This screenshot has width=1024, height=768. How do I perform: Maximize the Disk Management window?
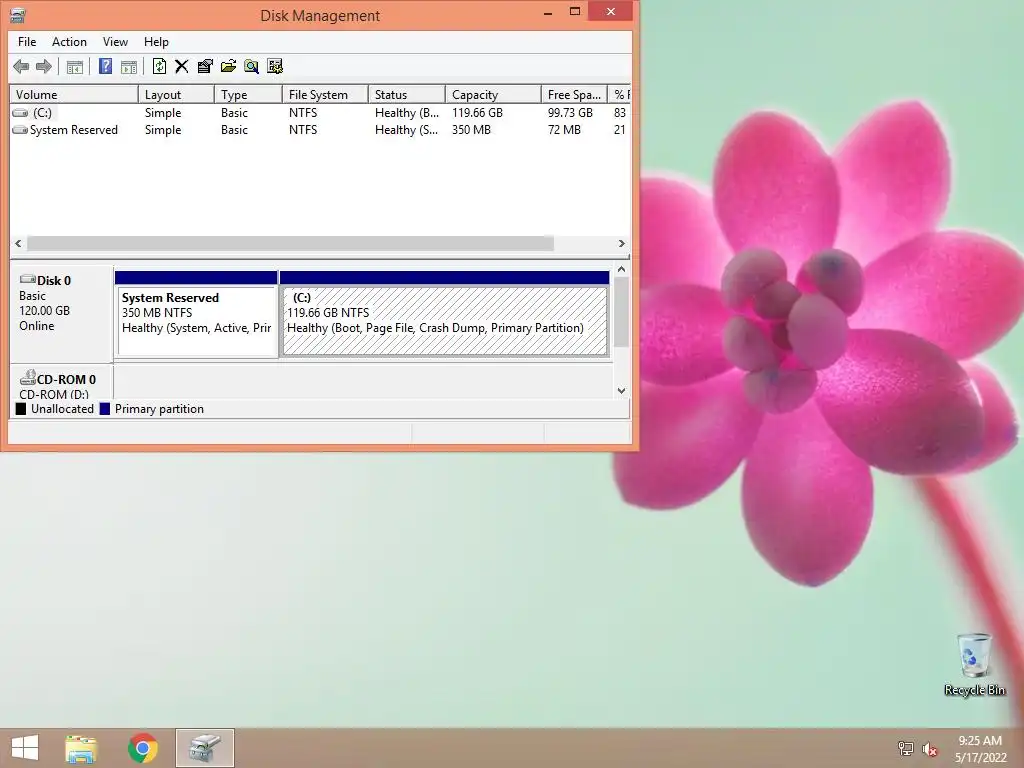click(575, 11)
